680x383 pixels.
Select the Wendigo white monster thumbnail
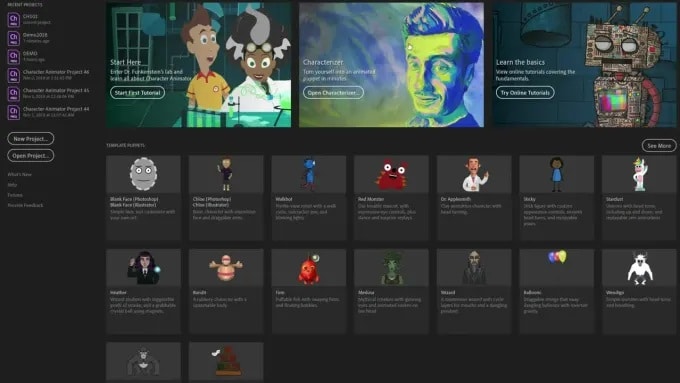(x=639, y=268)
